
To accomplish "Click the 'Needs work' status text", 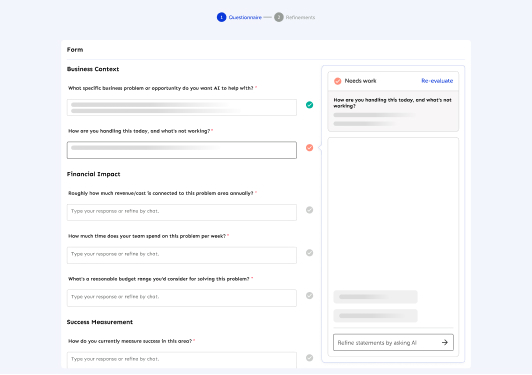I will point(360,81).
